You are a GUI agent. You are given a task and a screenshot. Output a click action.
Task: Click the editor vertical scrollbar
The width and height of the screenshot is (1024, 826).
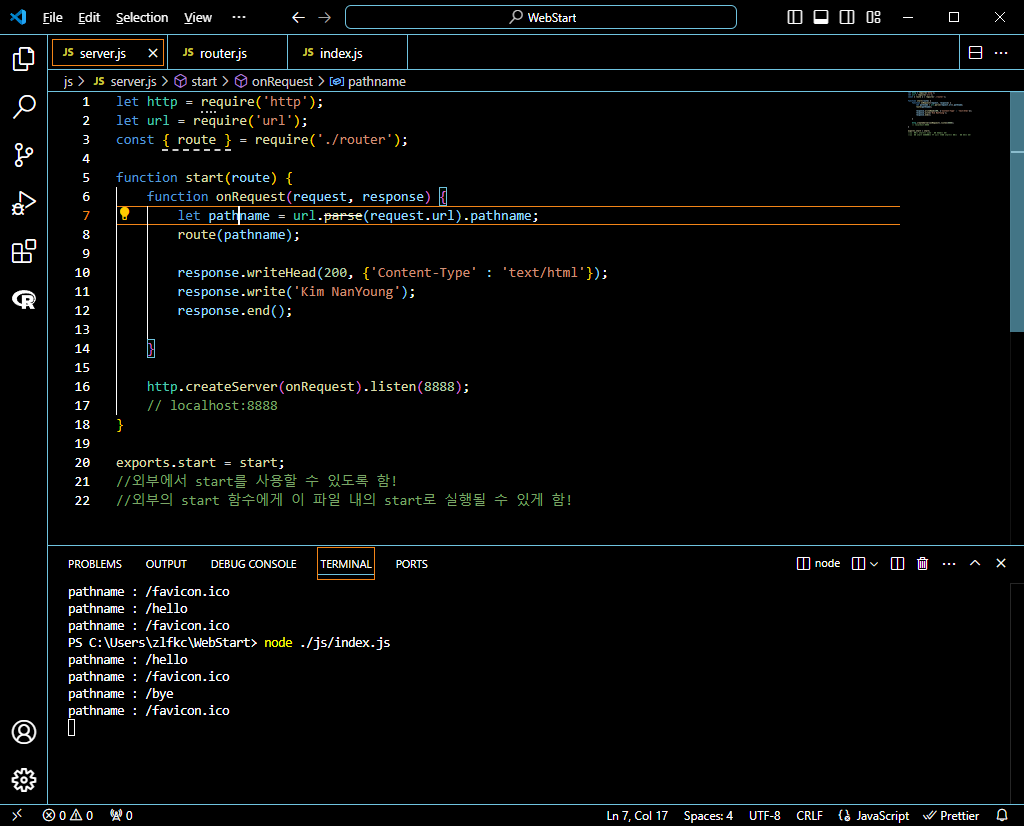coord(1017,212)
